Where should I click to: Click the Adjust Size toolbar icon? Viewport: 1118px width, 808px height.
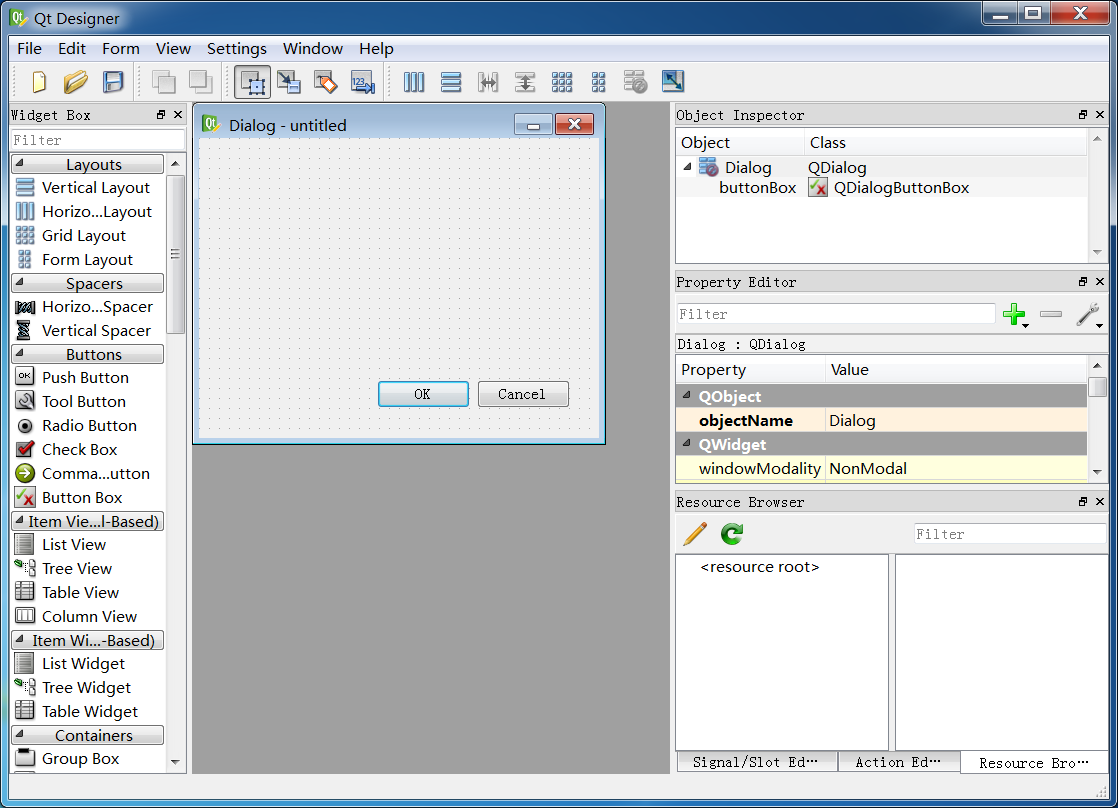[x=673, y=82]
